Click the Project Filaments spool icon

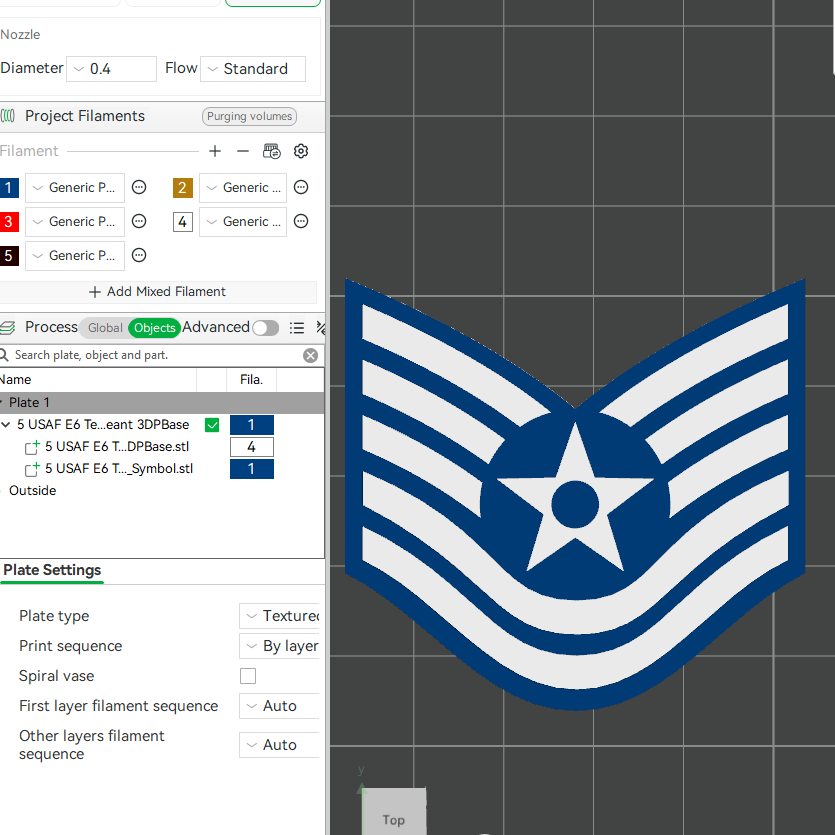tap(7, 116)
